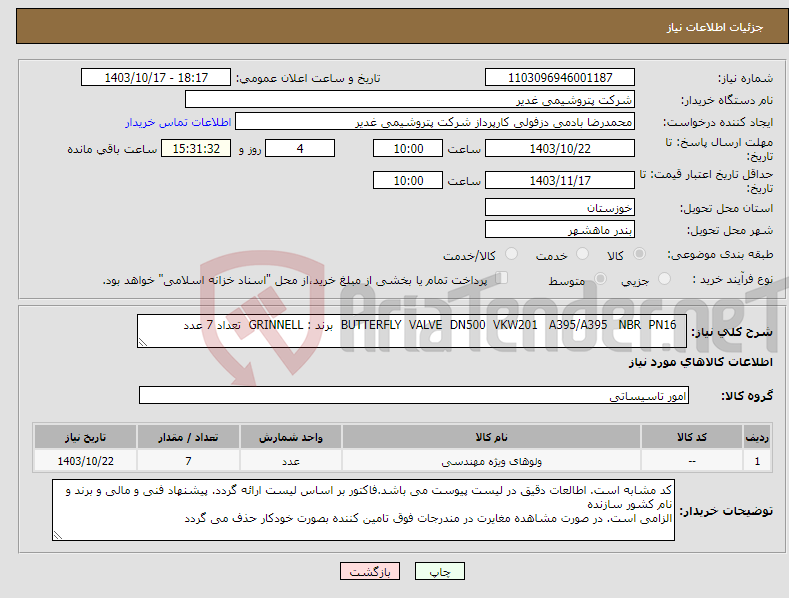Select the کالا radio button
Viewport: 789px width, 598px height.
(639, 254)
